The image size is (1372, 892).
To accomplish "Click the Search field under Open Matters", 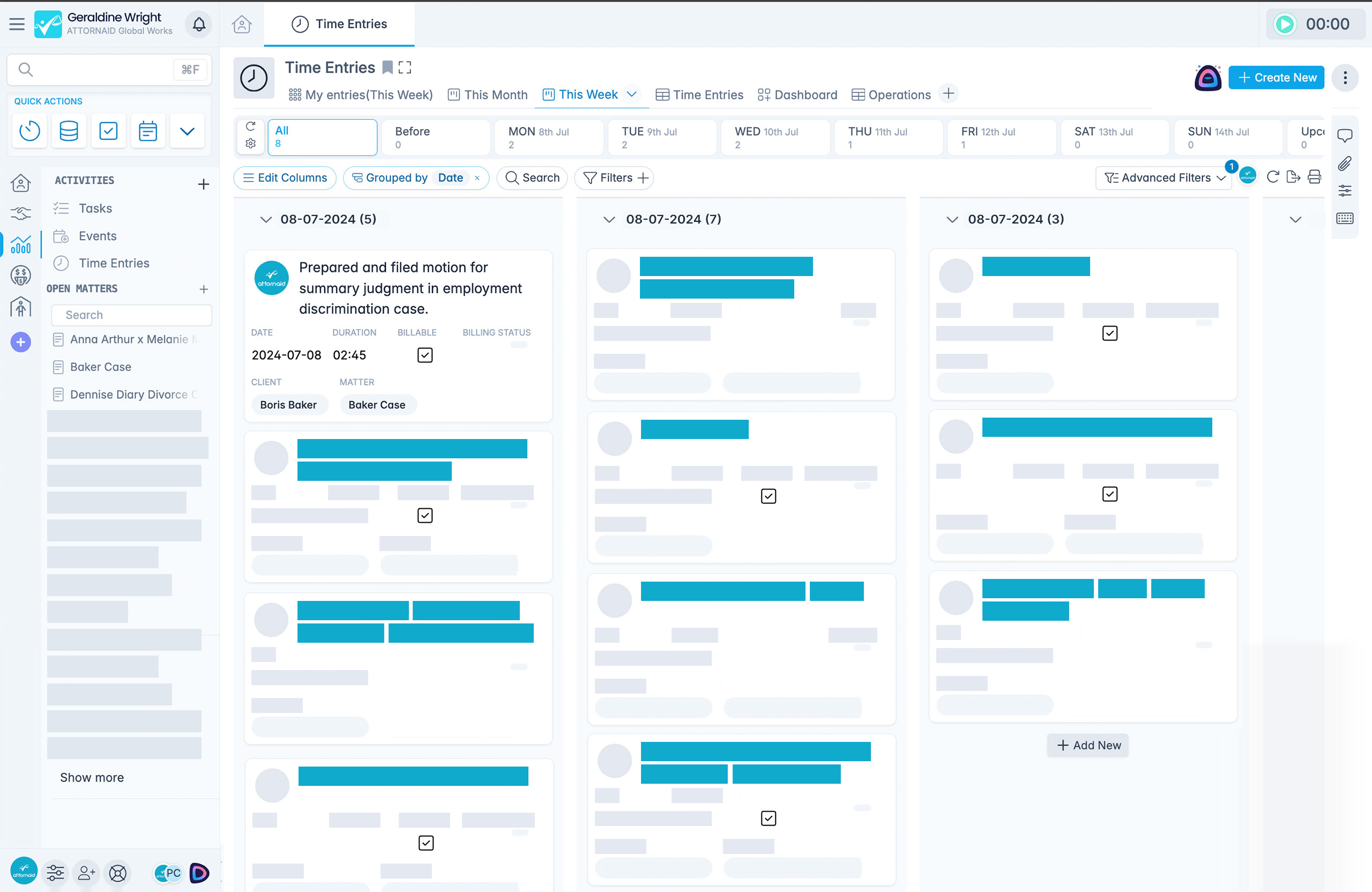I will 131,315.
